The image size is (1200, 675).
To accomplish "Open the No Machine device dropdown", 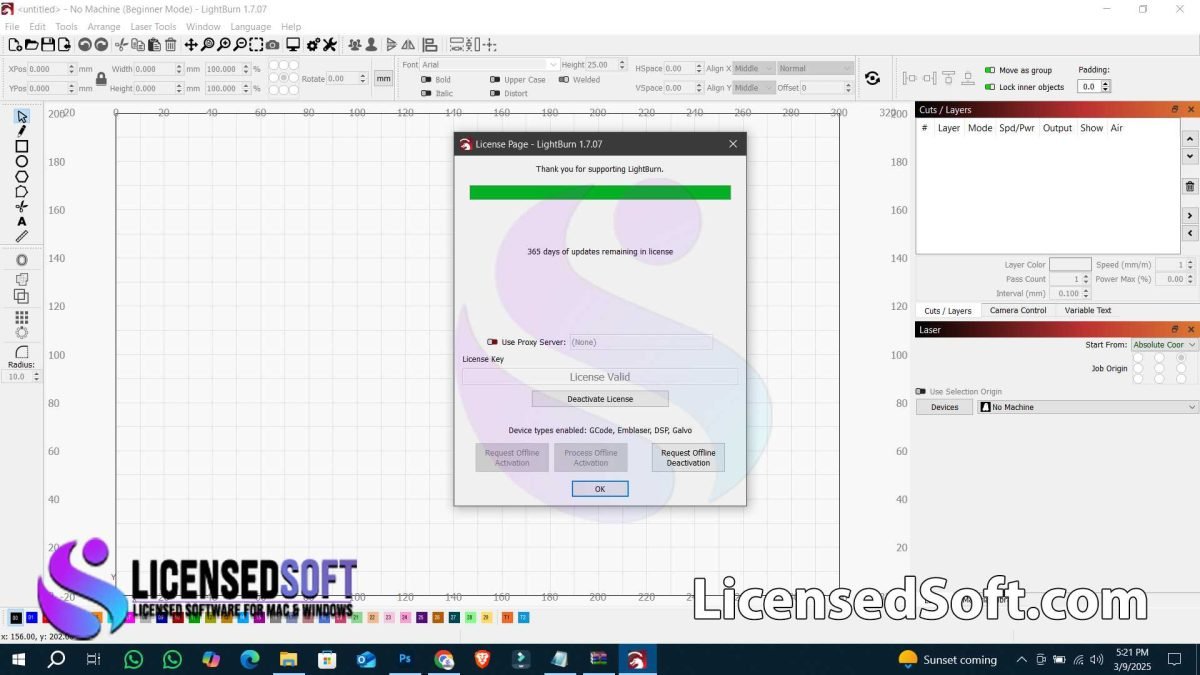I will click(x=1088, y=407).
